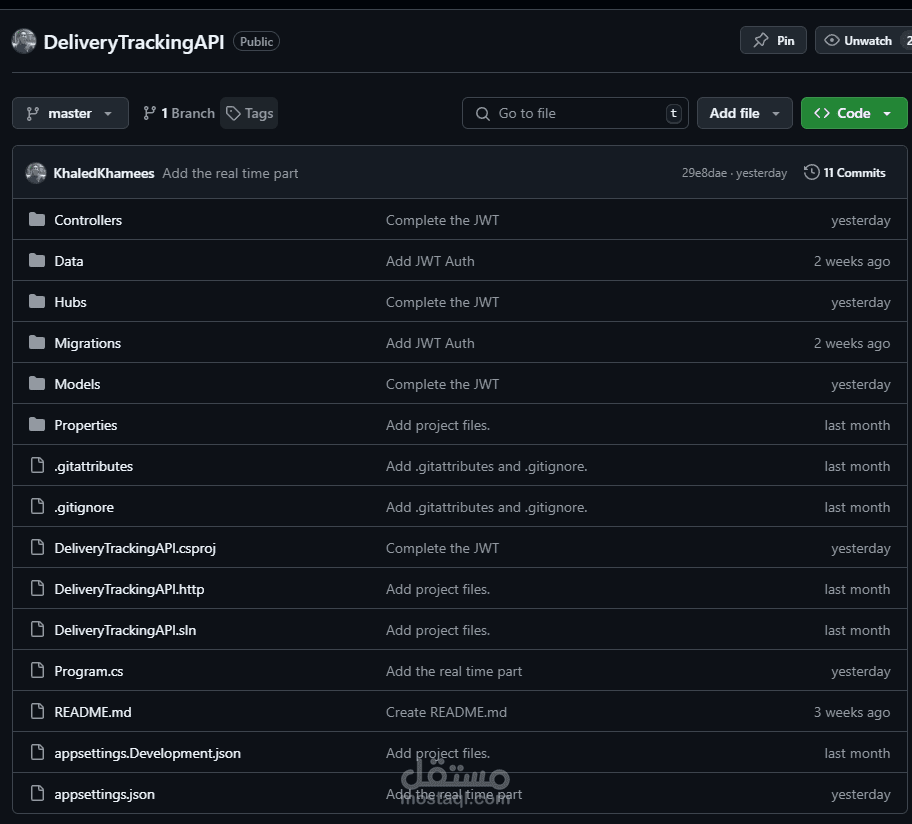Open the .gitattributes file

click(x=94, y=466)
